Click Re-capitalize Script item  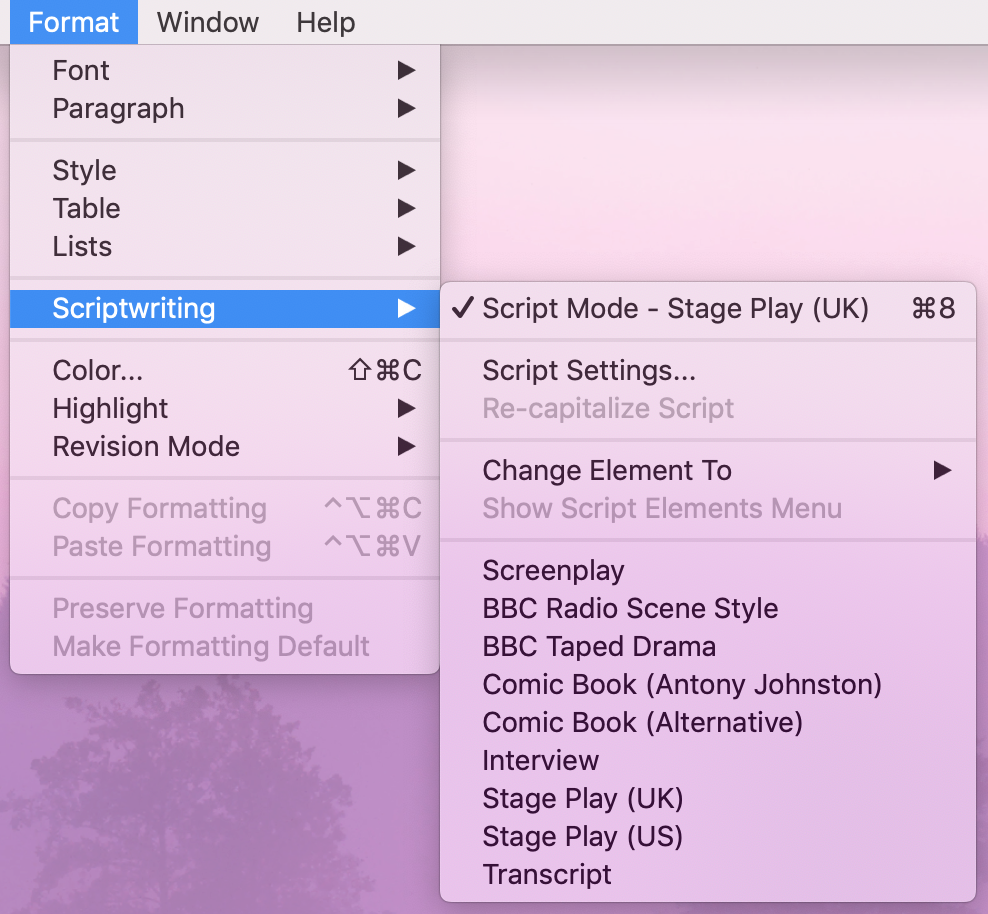pyautogui.click(x=708, y=408)
